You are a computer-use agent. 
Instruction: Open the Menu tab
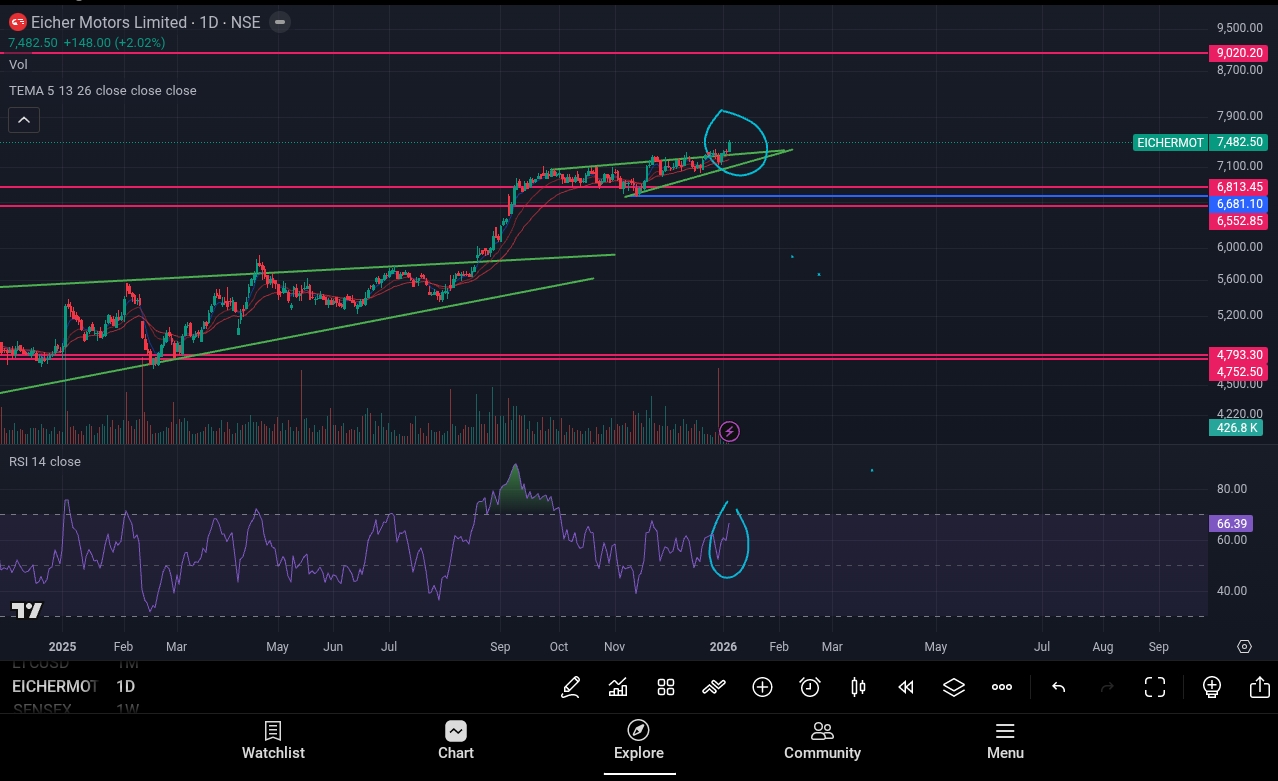tap(1005, 741)
